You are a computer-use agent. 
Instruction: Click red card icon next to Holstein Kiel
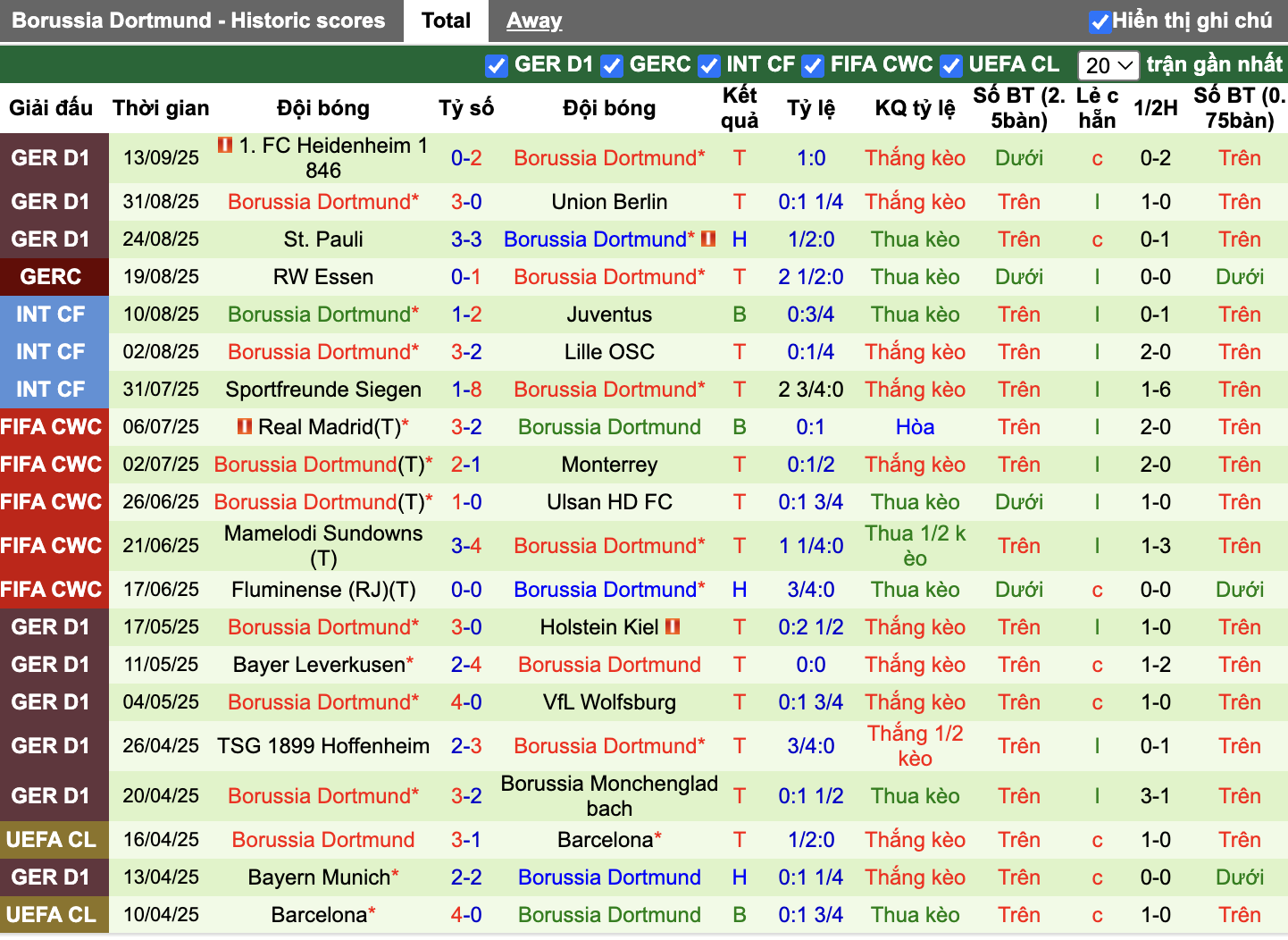673,626
